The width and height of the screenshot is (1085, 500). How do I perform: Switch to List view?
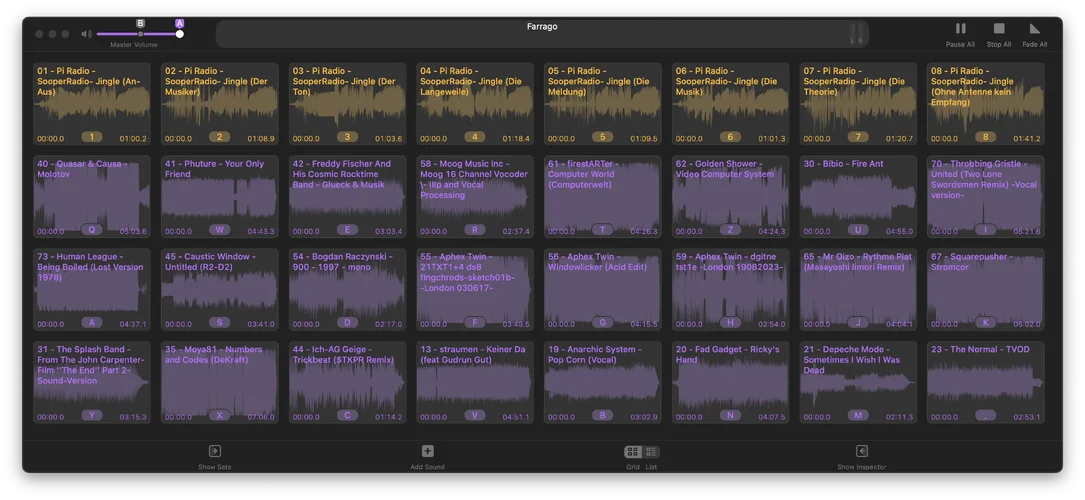pos(651,452)
